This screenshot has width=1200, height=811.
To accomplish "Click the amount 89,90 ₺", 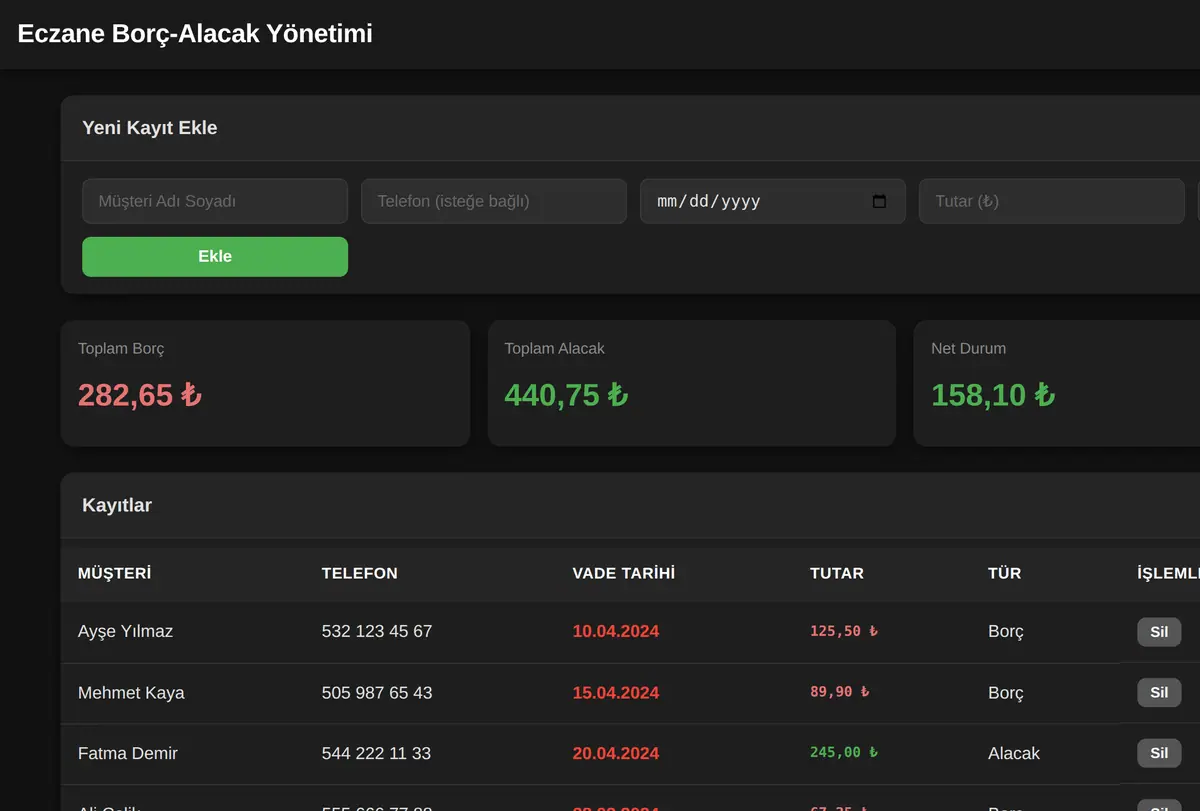I will pyautogui.click(x=840, y=692).
